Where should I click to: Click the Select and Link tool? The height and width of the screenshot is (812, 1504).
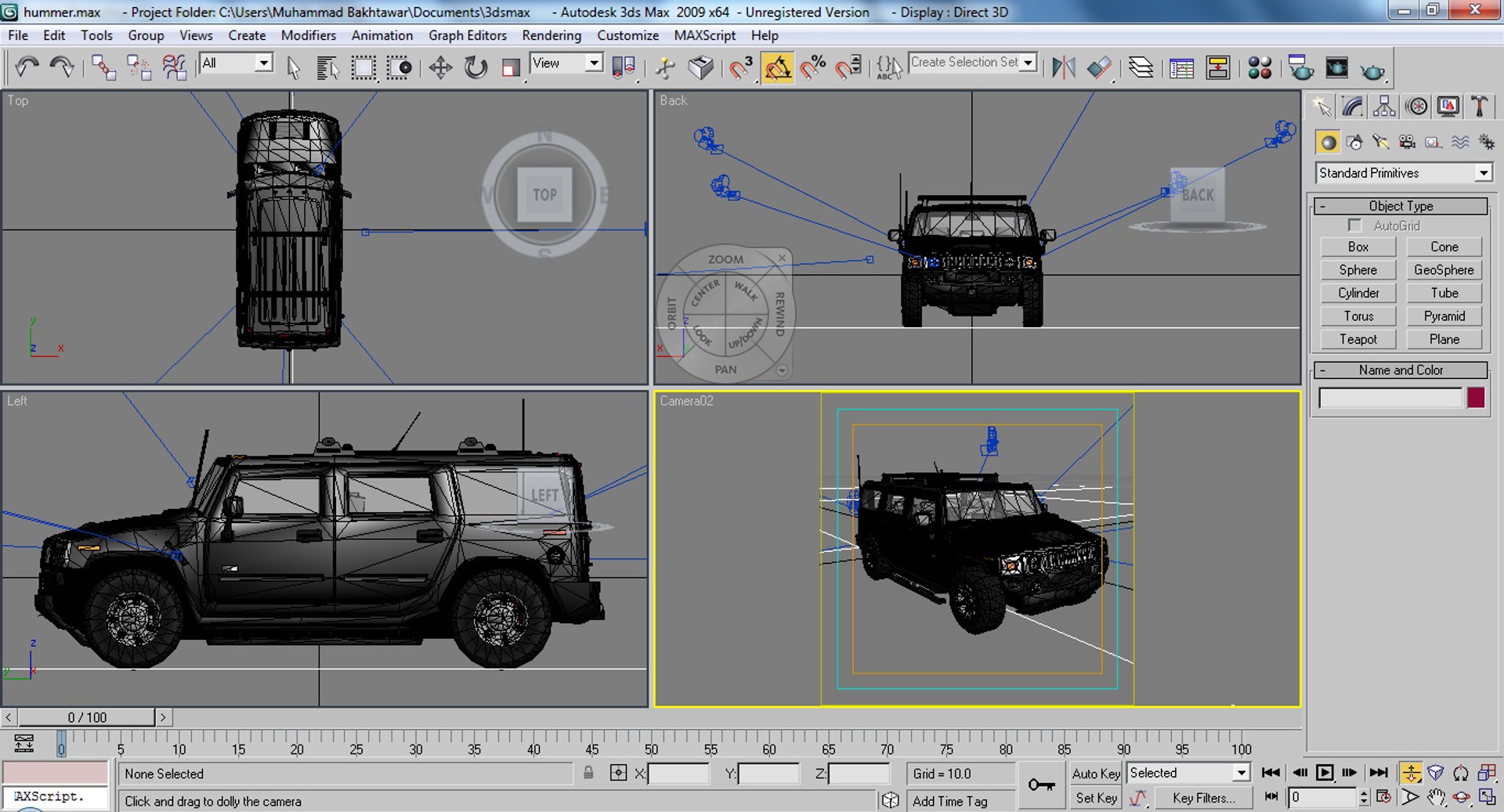pos(103,67)
